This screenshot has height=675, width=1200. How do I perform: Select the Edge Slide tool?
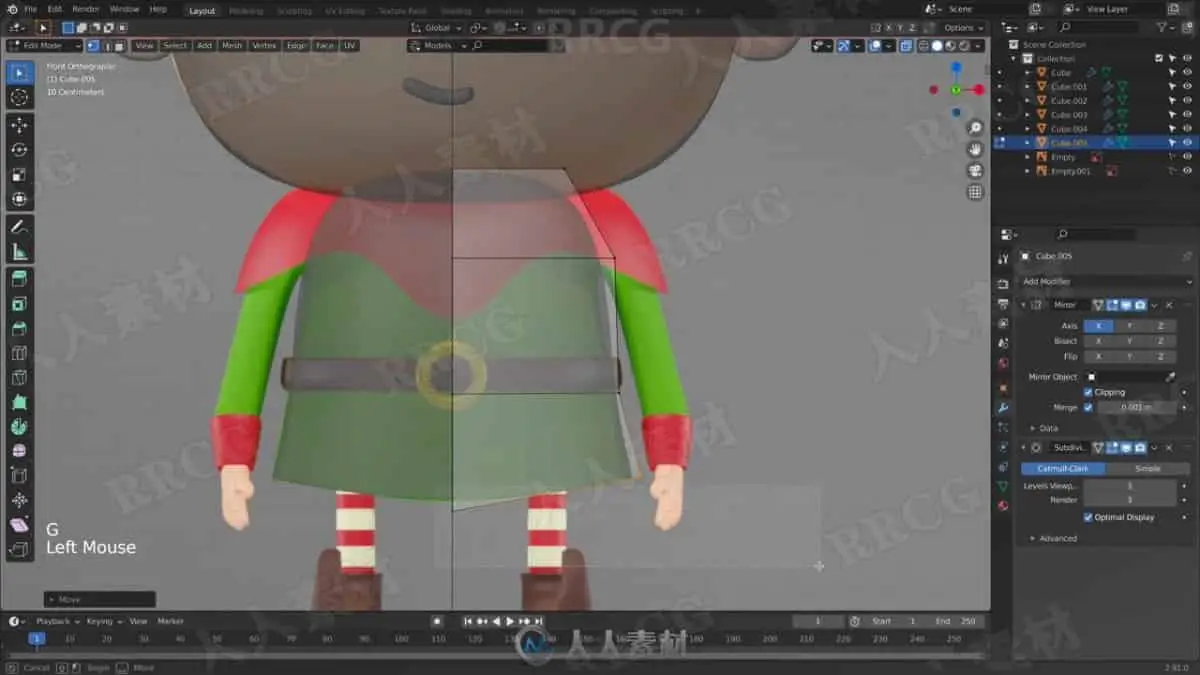click(x=19, y=475)
